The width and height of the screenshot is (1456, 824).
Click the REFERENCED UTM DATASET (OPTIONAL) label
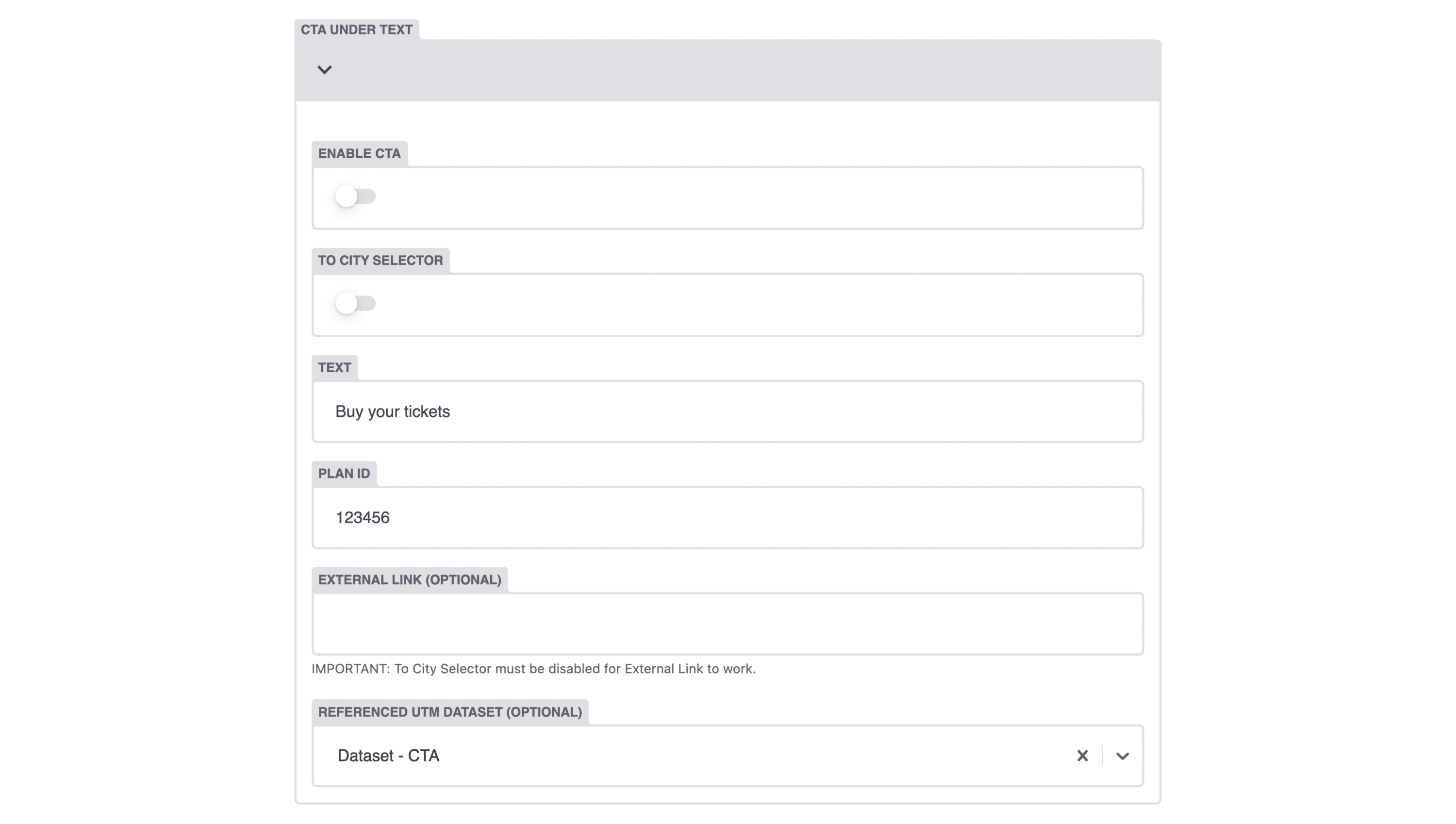(450, 712)
